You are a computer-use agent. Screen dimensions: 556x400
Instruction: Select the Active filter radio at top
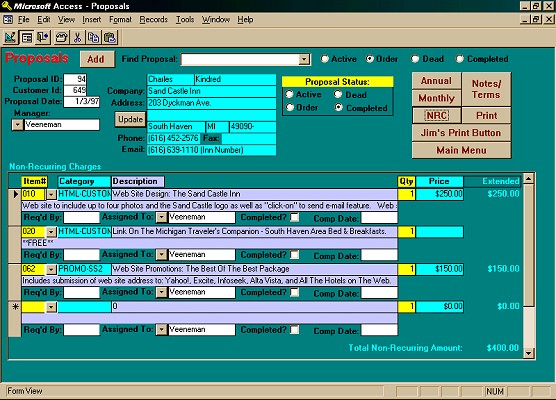click(x=324, y=59)
